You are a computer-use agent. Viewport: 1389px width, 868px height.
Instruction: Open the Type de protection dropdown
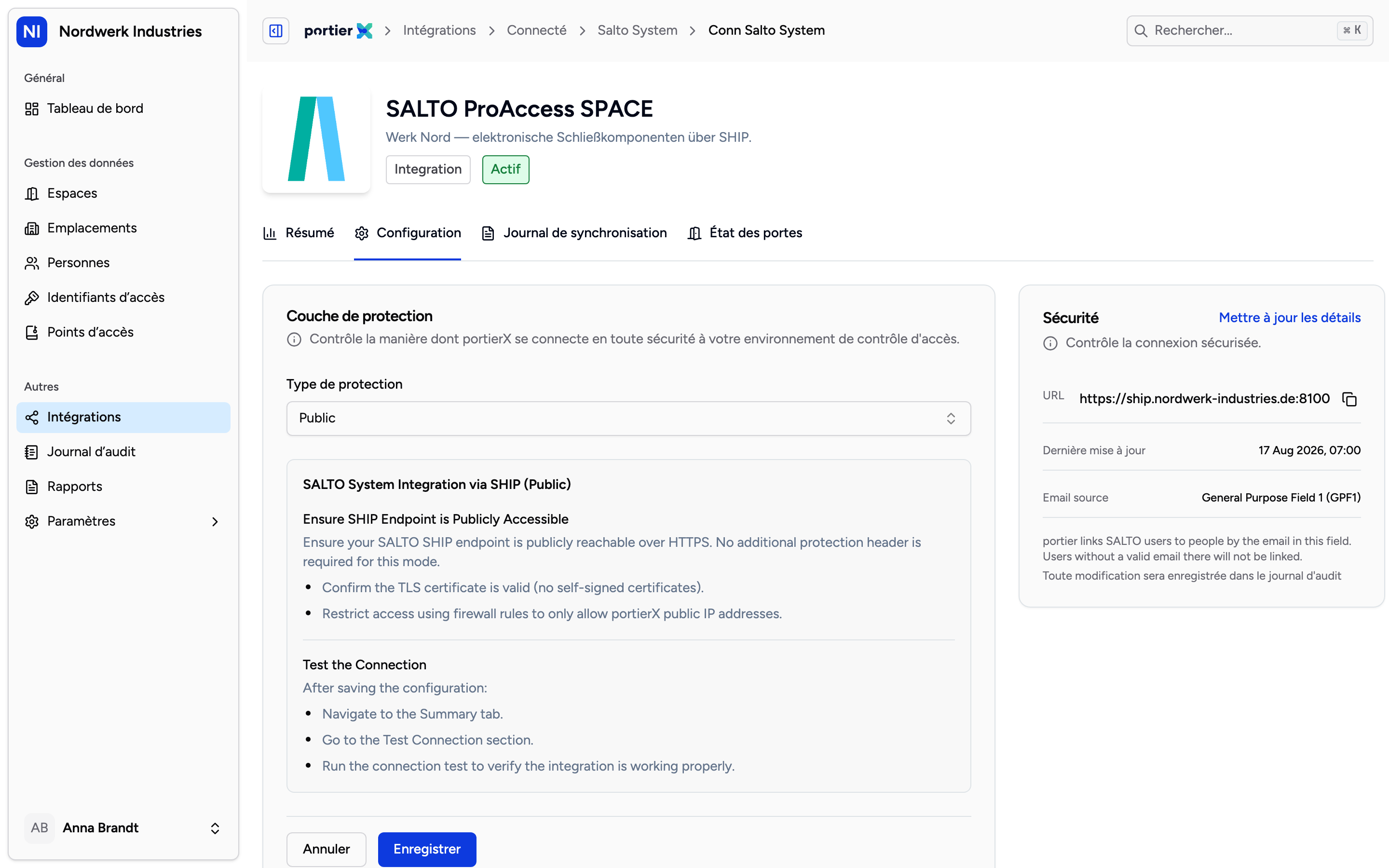(628, 419)
